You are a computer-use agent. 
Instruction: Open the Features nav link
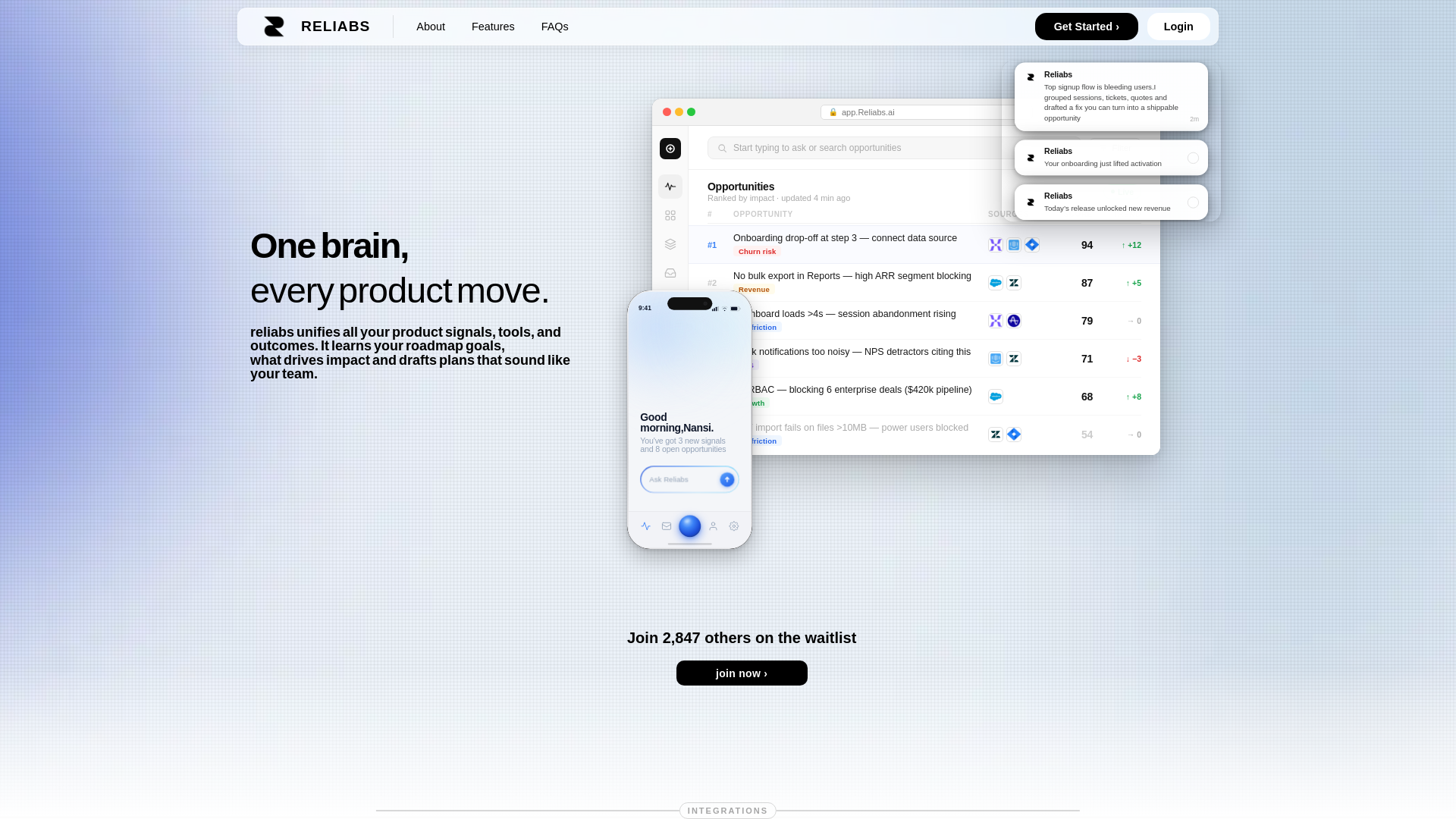coord(493,27)
